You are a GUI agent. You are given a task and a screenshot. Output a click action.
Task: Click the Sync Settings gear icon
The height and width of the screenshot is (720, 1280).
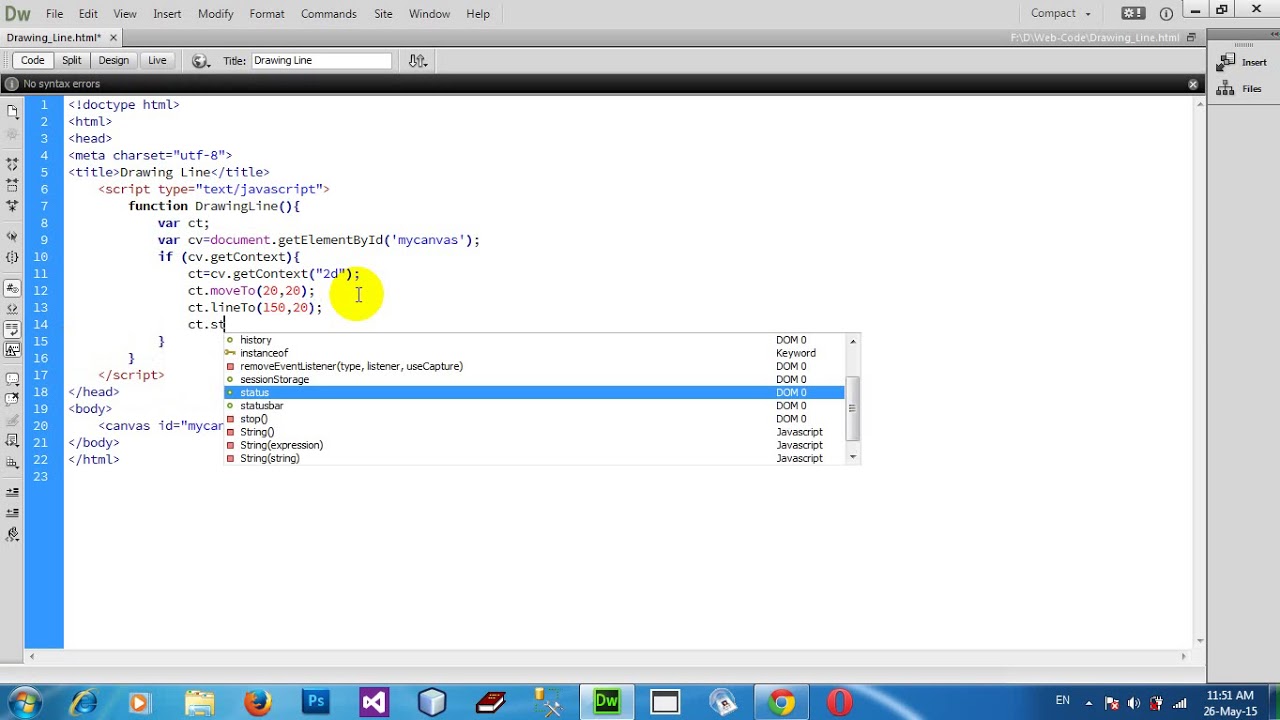[x=1132, y=13]
